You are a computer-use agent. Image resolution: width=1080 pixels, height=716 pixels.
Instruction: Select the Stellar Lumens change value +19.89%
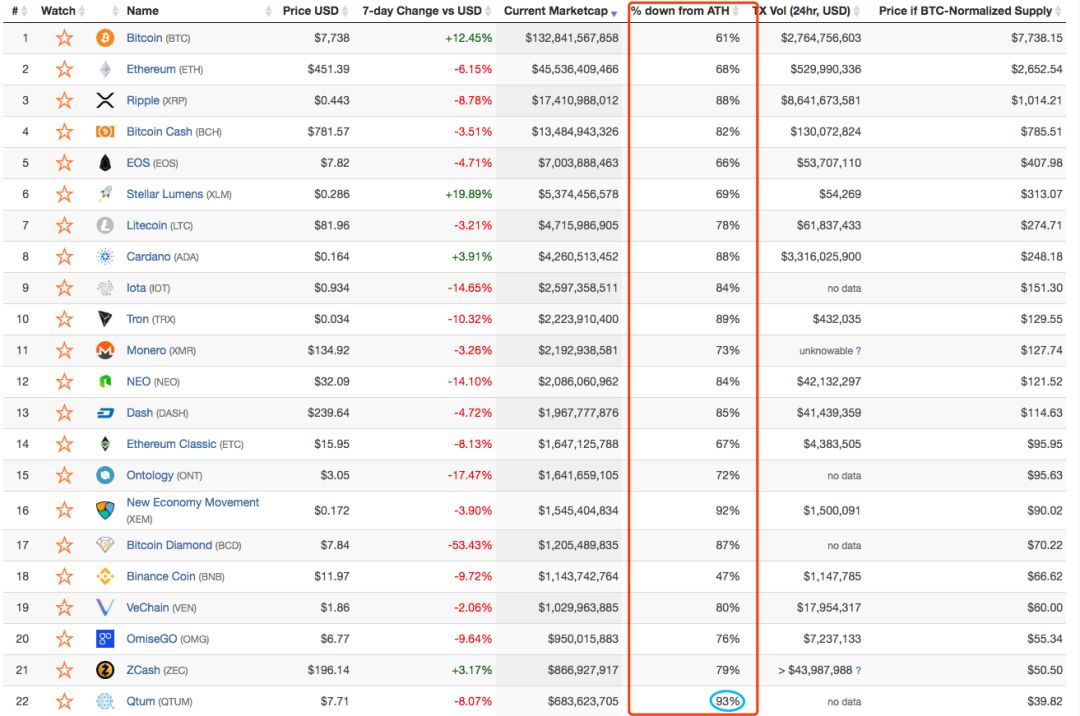click(x=468, y=194)
